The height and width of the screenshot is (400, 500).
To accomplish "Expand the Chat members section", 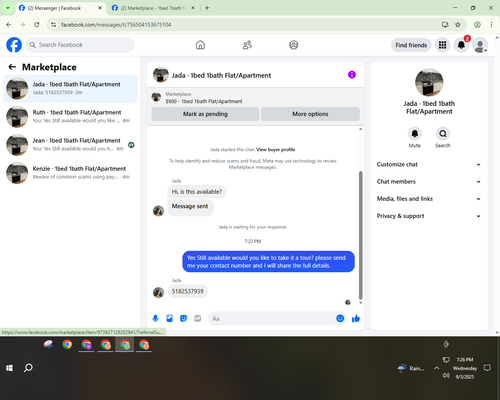I will [429, 182].
